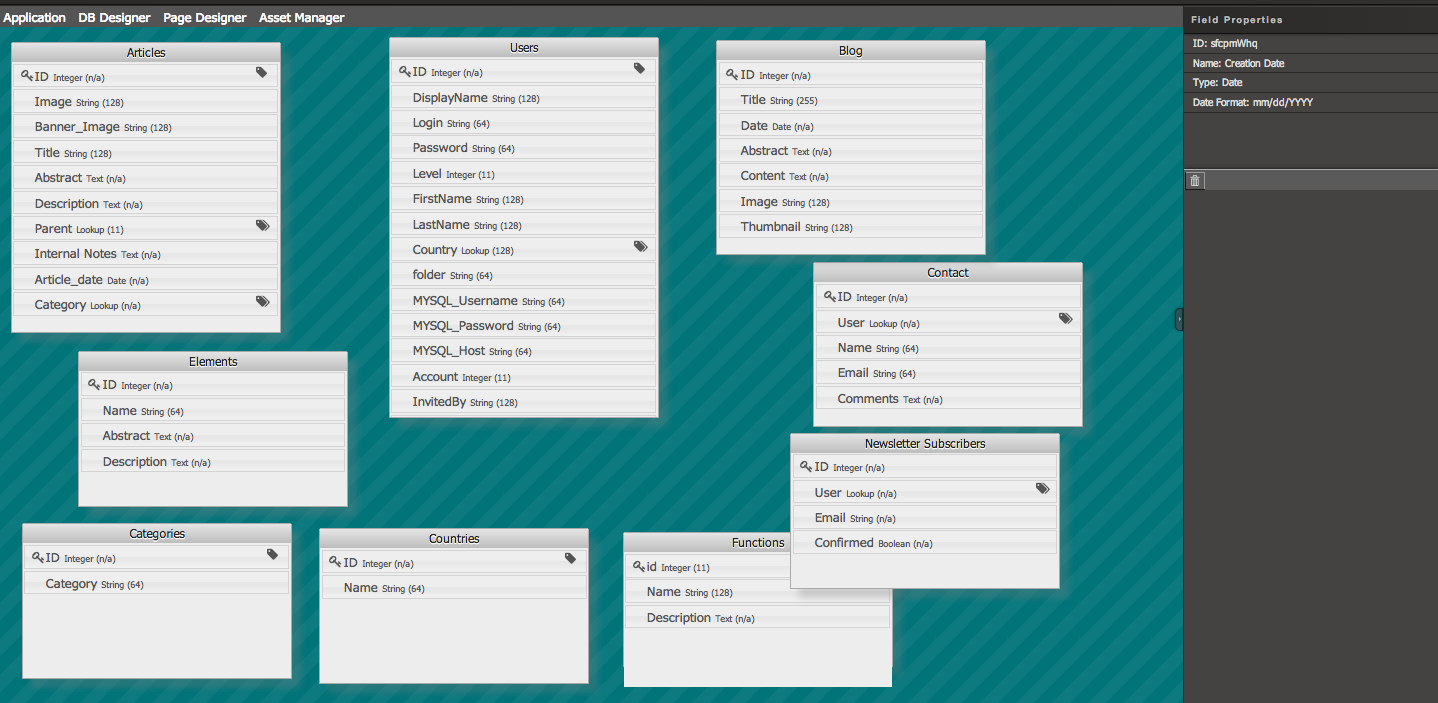Click the tag icon on Articles ID row
Image resolution: width=1438 pixels, height=703 pixels.
click(262, 73)
